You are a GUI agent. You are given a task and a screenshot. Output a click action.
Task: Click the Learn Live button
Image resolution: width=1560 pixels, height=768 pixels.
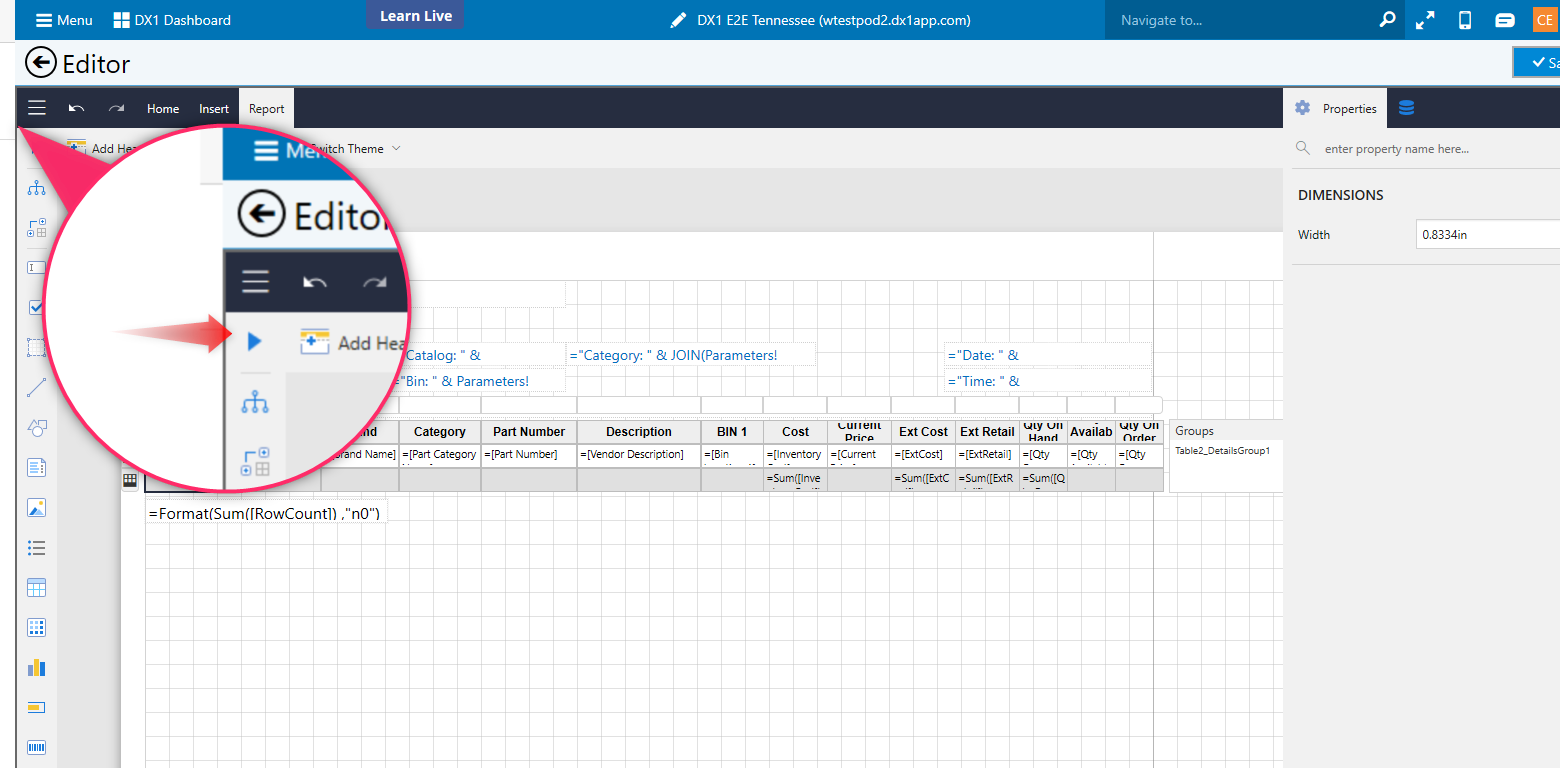pos(415,16)
